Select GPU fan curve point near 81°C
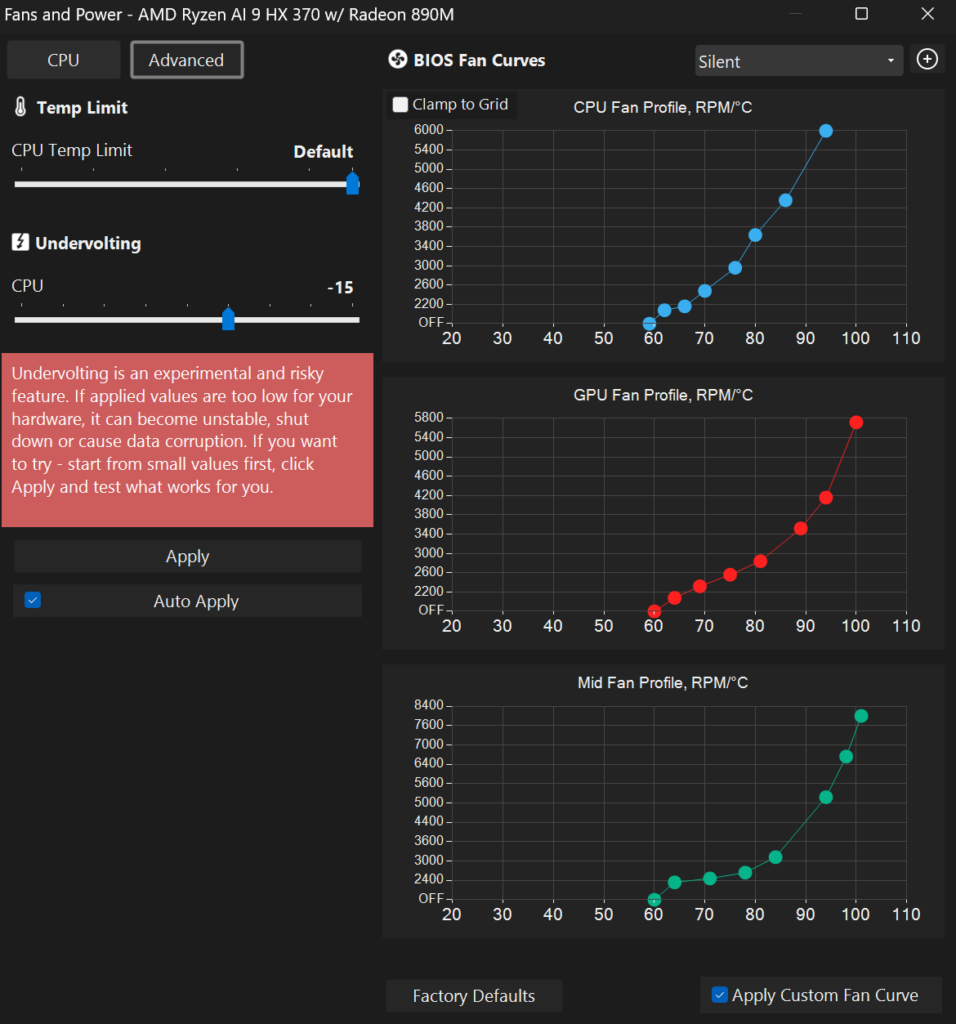The image size is (956, 1024). tap(760, 562)
